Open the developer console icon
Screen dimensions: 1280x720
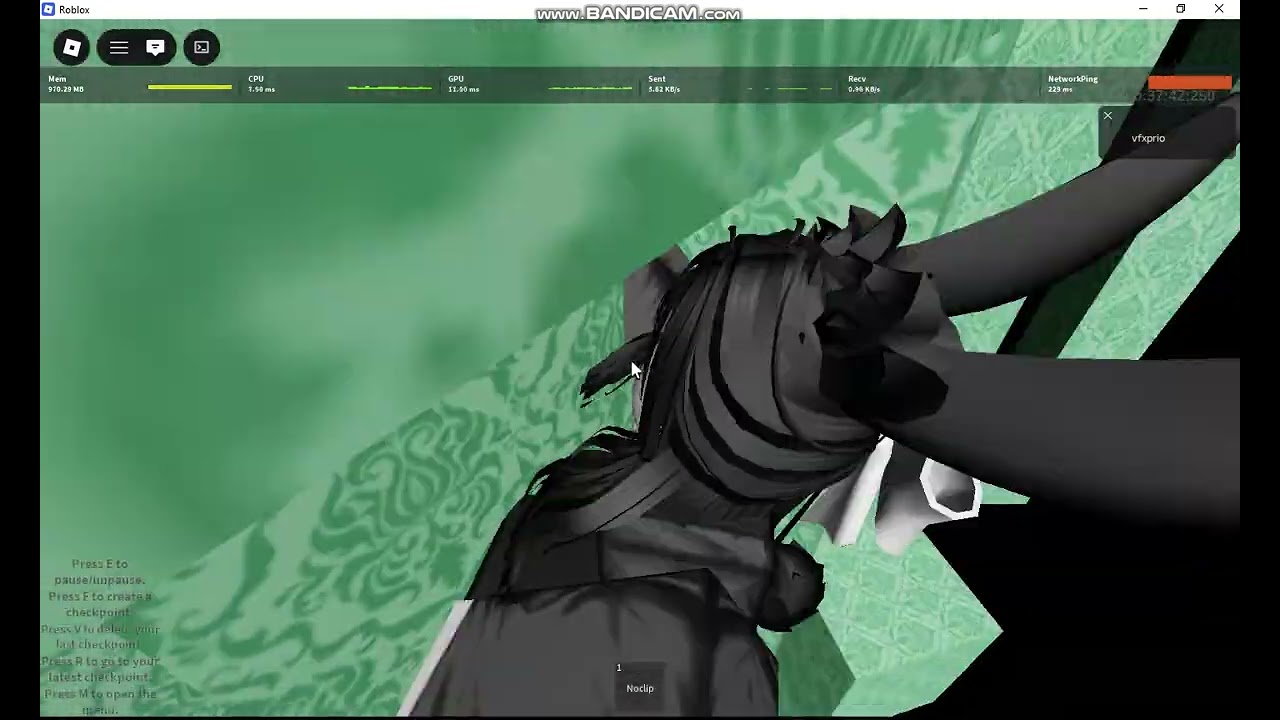[202, 47]
